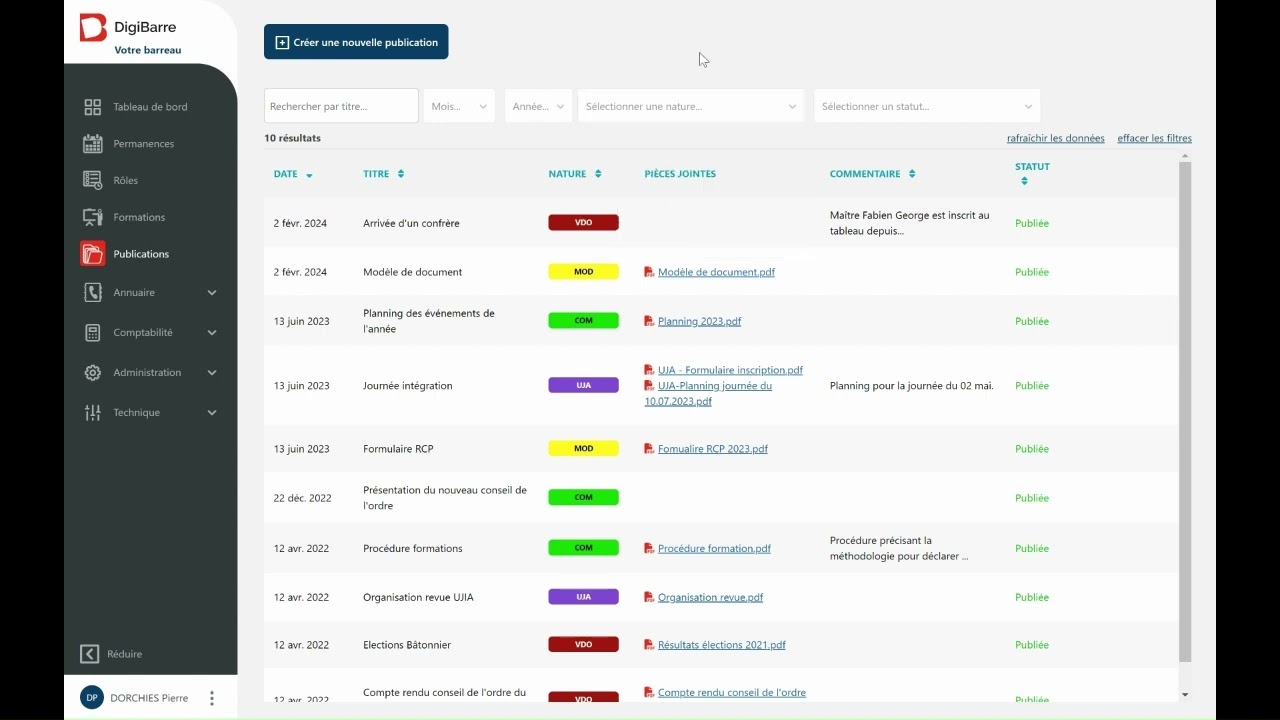Click the PDF icon of UJA - Formulaire inscription.pdf
Screen dimensions: 1280x720
649,370
